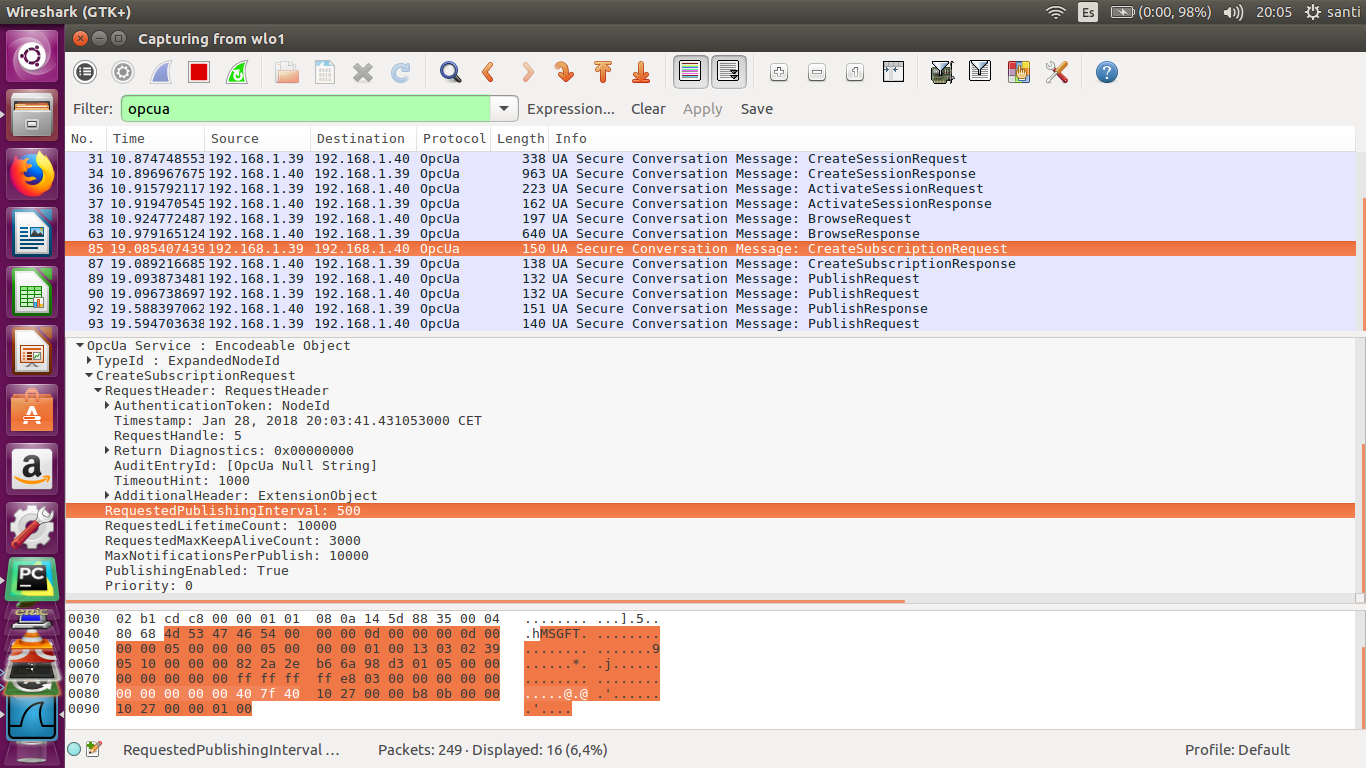Toggle packet list colorization
Screen dimensions: 1366x768
click(x=691, y=71)
